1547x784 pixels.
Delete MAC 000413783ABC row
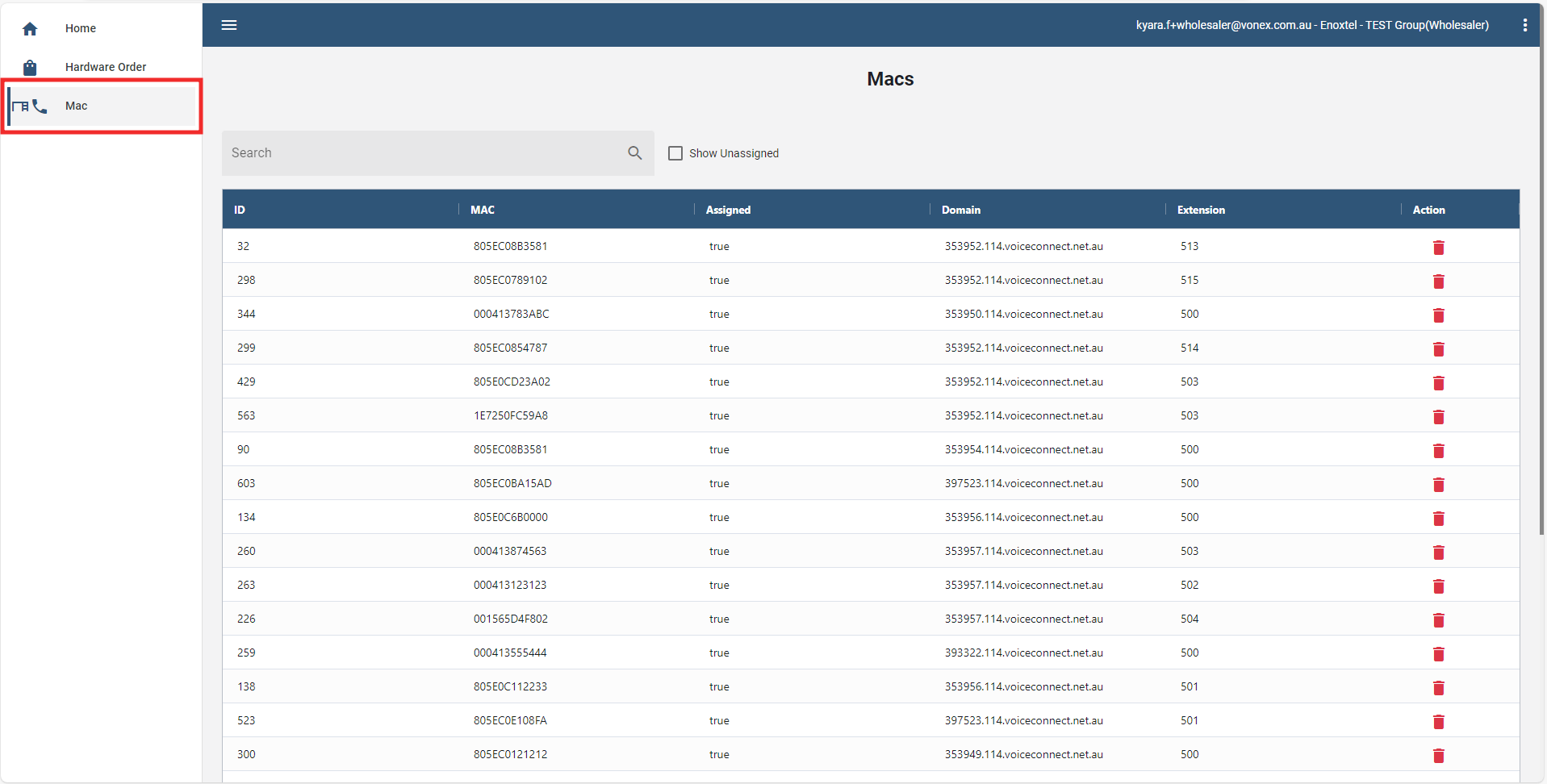pyautogui.click(x=1438, y=315)
